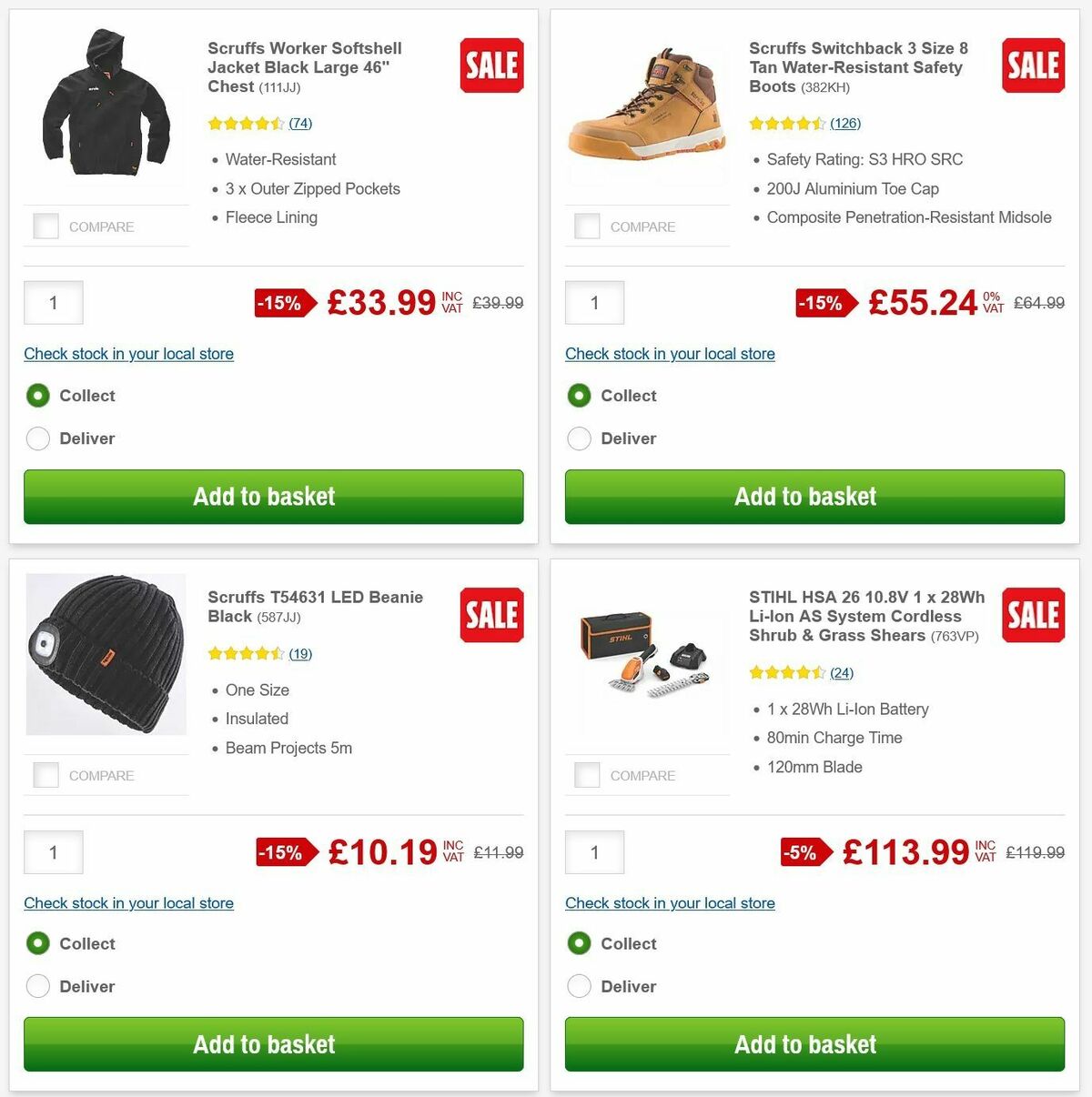This screenshot has width=1092, height=1097.
Task: Click the star rating for the Worker Softshell Jacket
Action: [246, 123]
